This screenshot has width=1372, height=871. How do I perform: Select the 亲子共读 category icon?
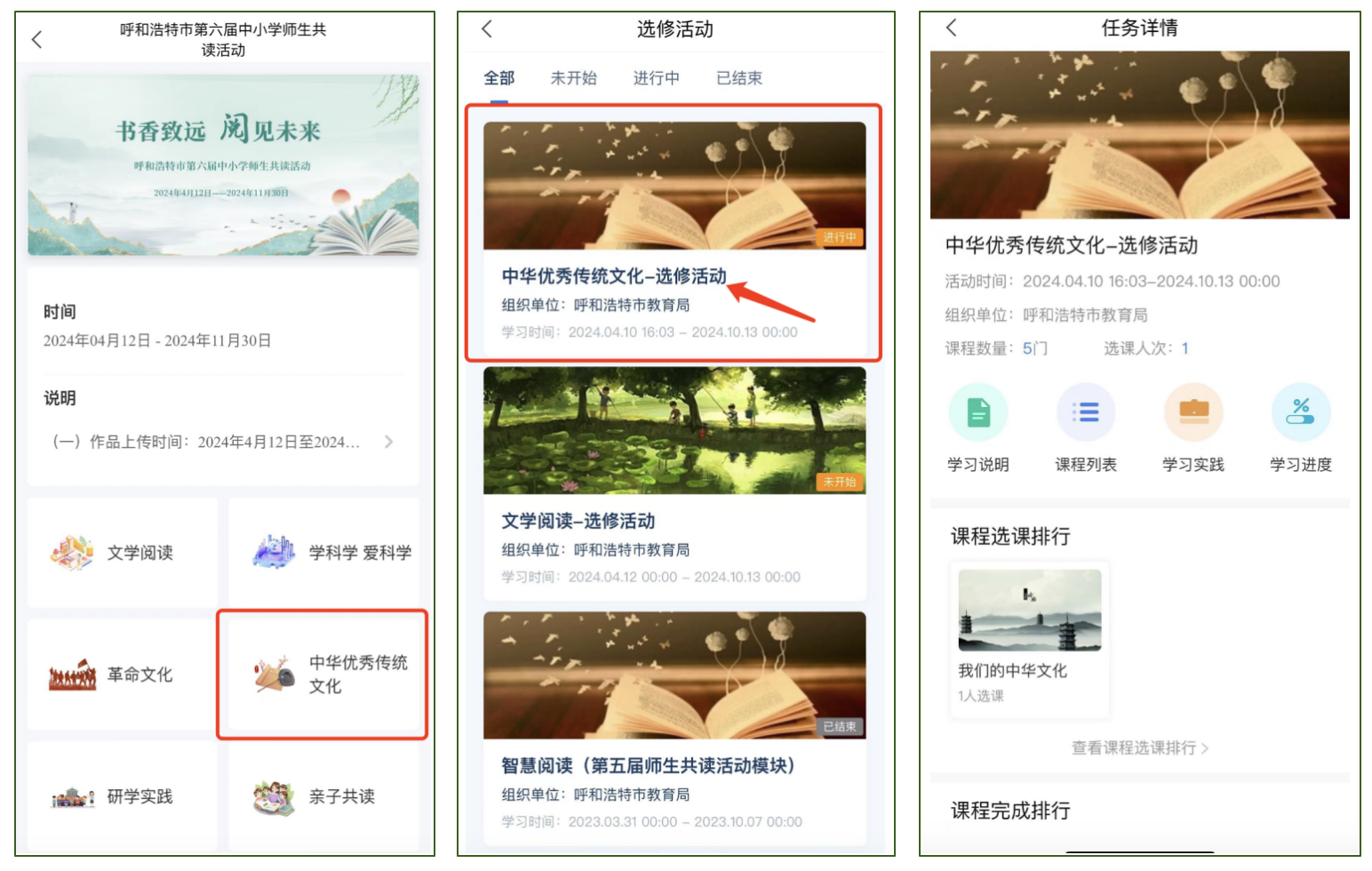(274, 797)
